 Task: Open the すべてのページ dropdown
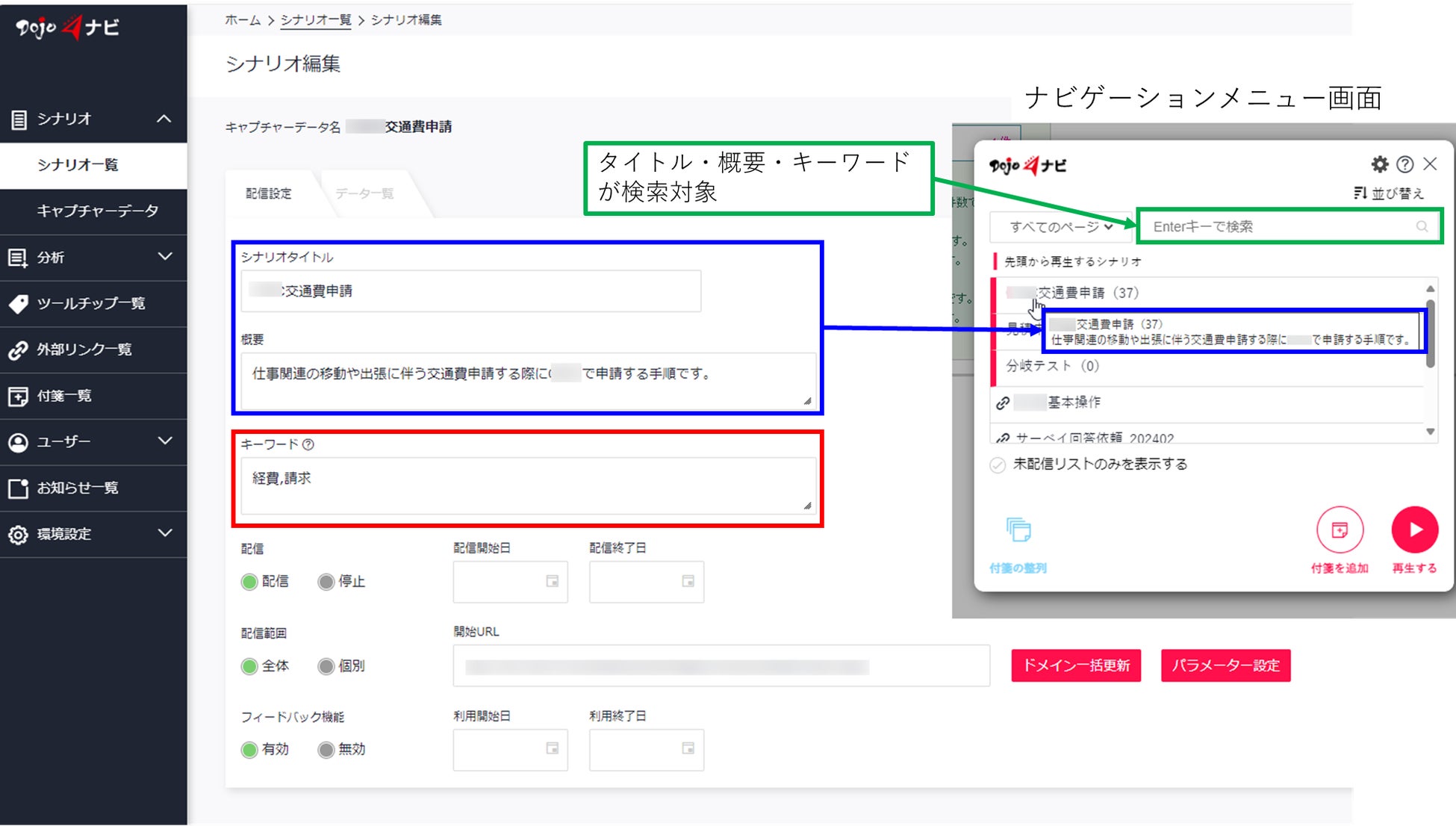click(x=1060, y=226)
